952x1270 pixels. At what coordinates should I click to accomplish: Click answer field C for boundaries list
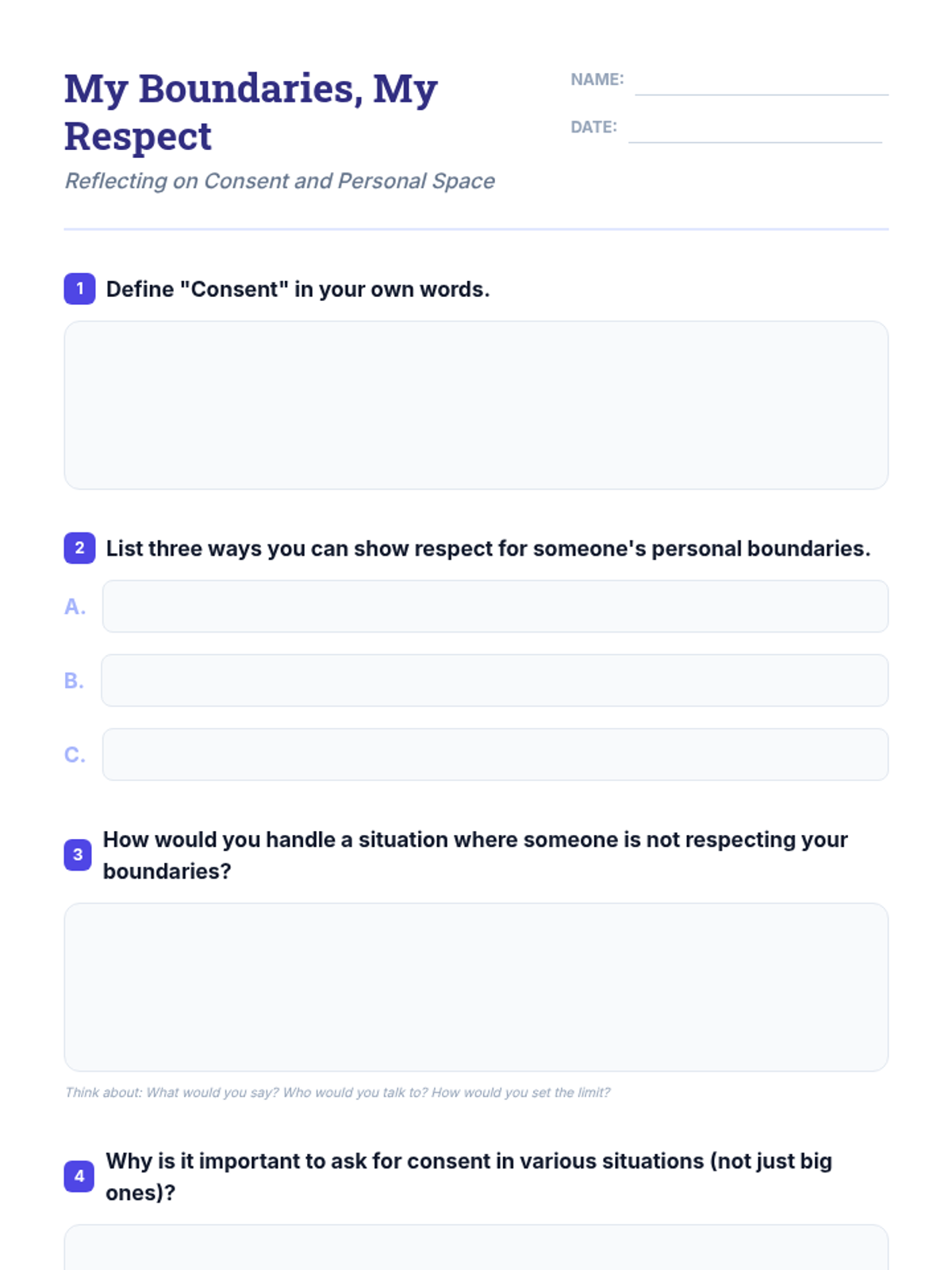[495, 754]
